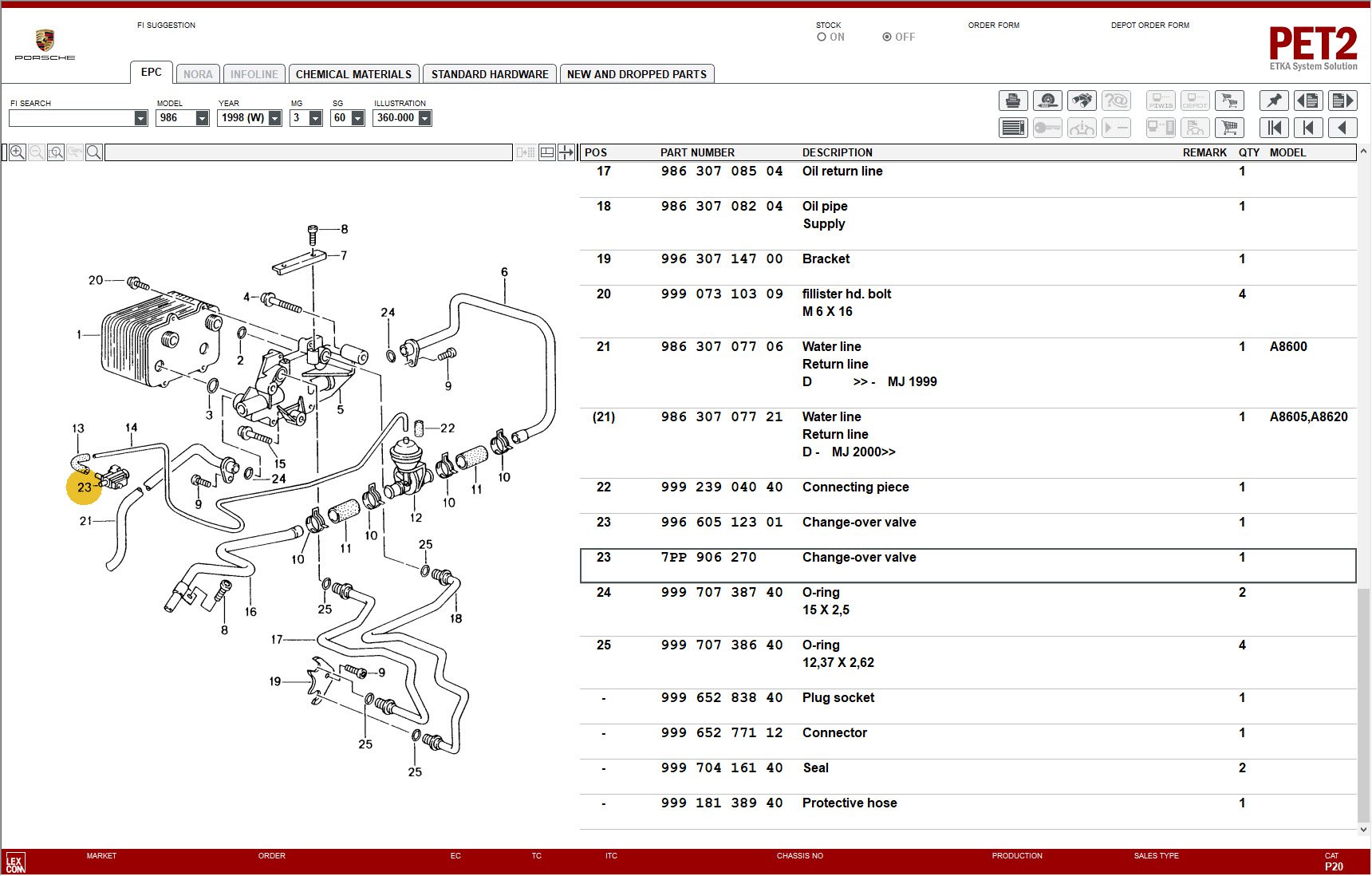Click the DEPOT connection icon
The image size is (1372, 876).
click(1195, 101)
